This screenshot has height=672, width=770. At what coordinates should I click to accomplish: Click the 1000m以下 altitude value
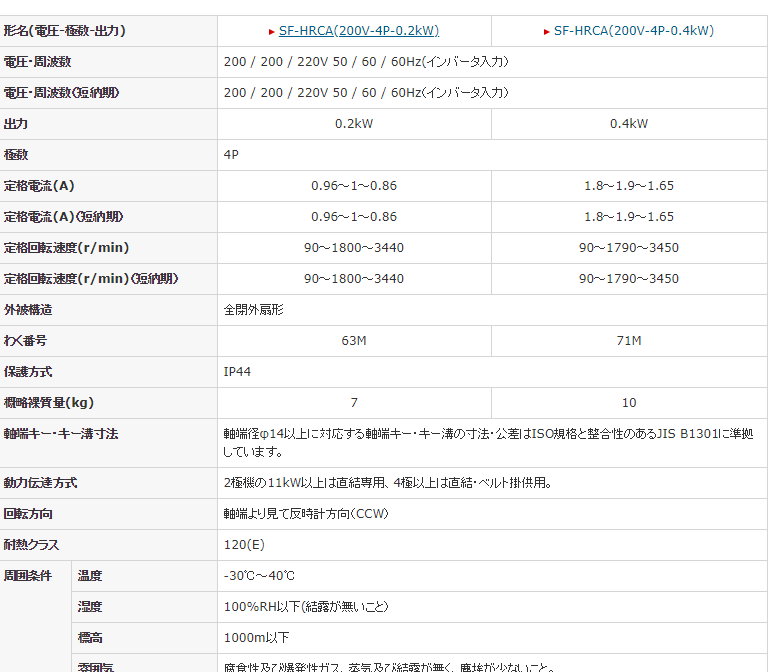click(x=256, y=638)
